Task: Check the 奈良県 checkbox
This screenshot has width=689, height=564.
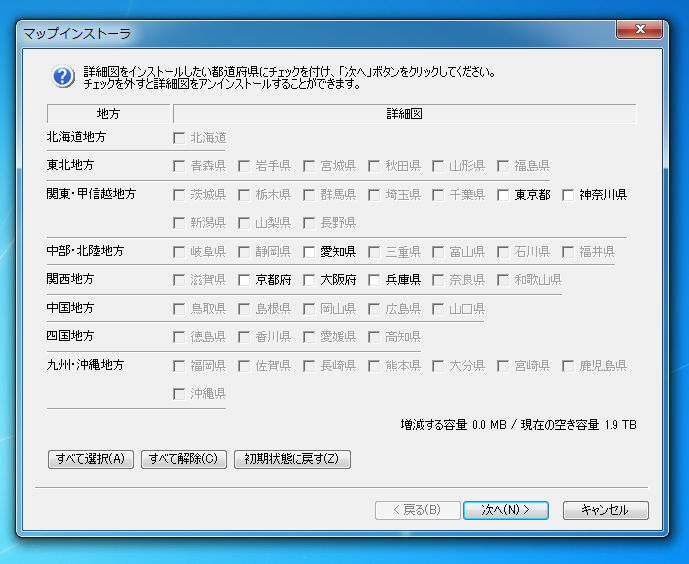Action: point(438,280)
